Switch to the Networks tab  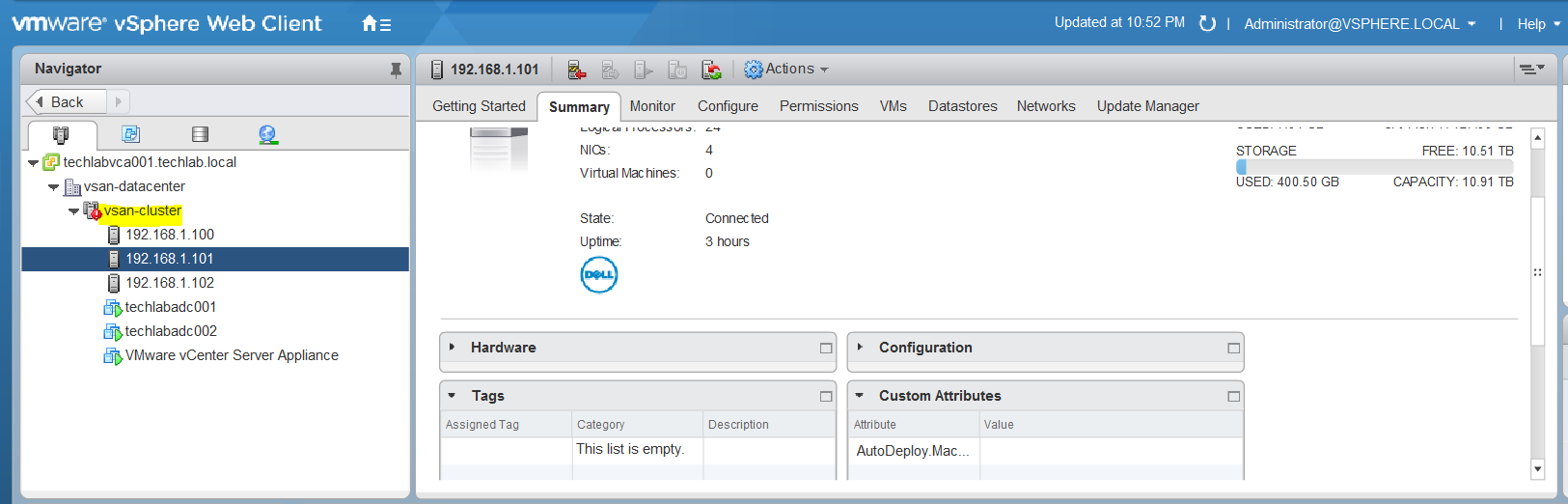coord(1046,106)
